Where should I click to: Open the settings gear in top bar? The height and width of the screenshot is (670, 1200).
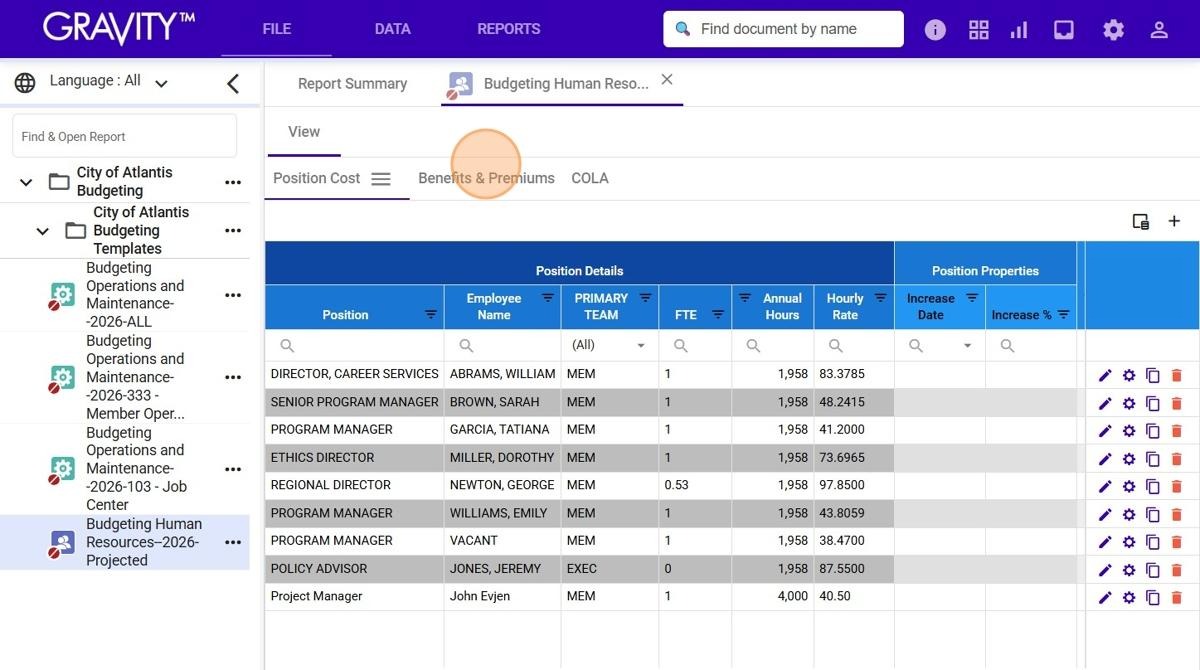click(1114, 30)
